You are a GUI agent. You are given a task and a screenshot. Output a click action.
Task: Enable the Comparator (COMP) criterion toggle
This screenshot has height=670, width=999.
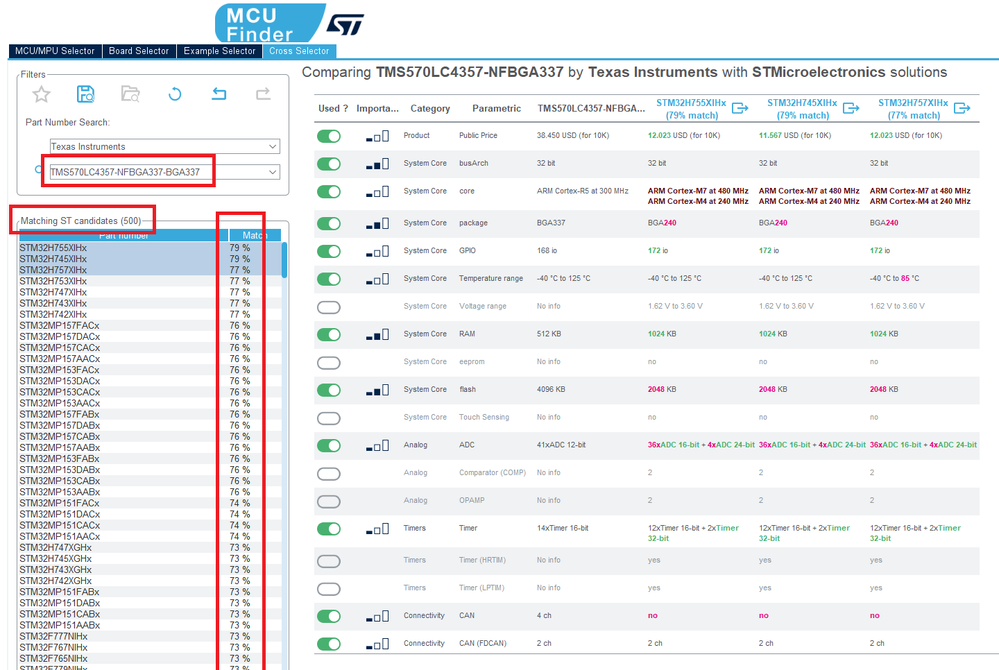point(329,474)
